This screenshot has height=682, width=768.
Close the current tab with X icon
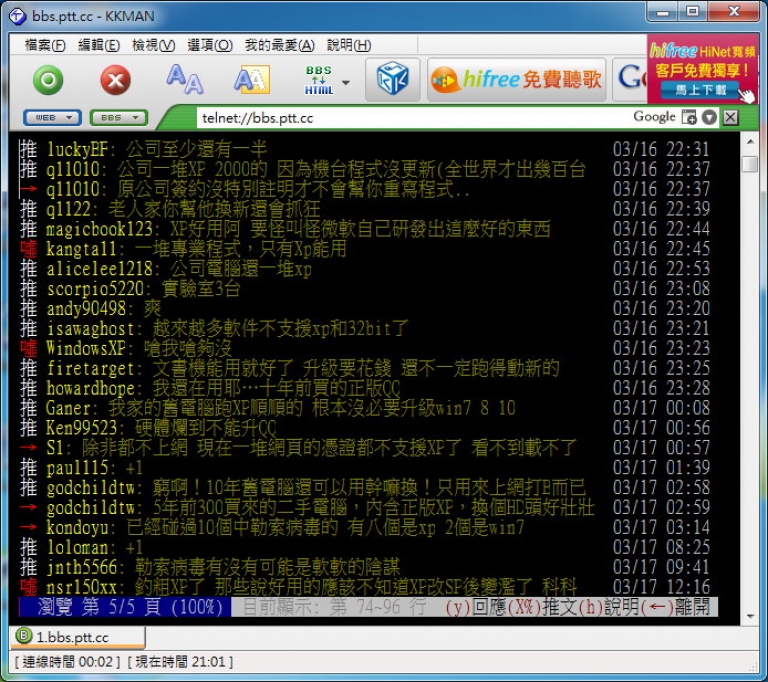click(x=731, y=118)
